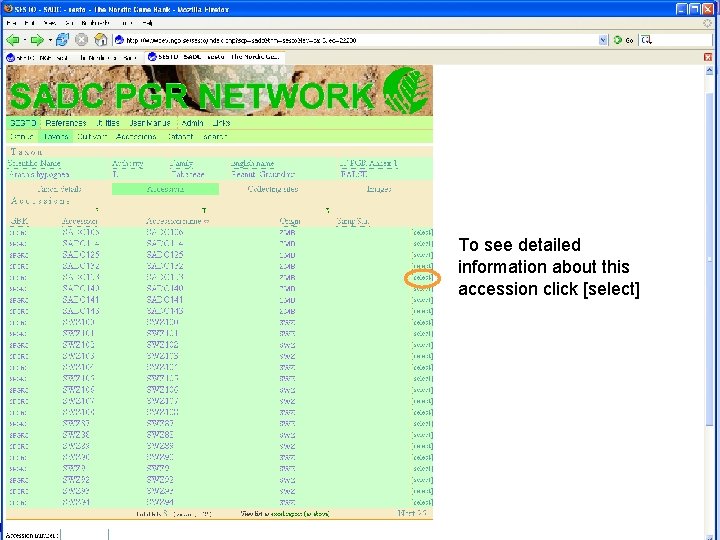Viewport: 720px width, 540px height.
Task: Open the Utilities site menu
Action: click(108, 123)
